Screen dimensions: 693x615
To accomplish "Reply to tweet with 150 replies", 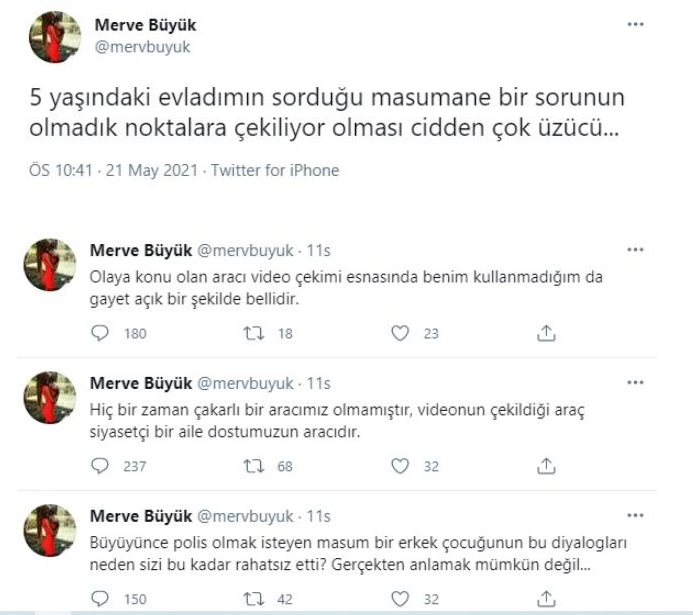I will click(100, 599).
